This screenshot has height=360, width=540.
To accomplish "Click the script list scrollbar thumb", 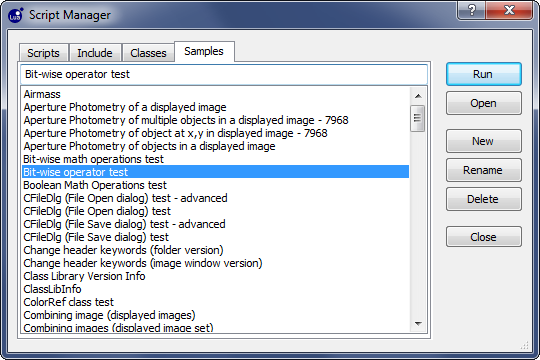I will point(418,118).
